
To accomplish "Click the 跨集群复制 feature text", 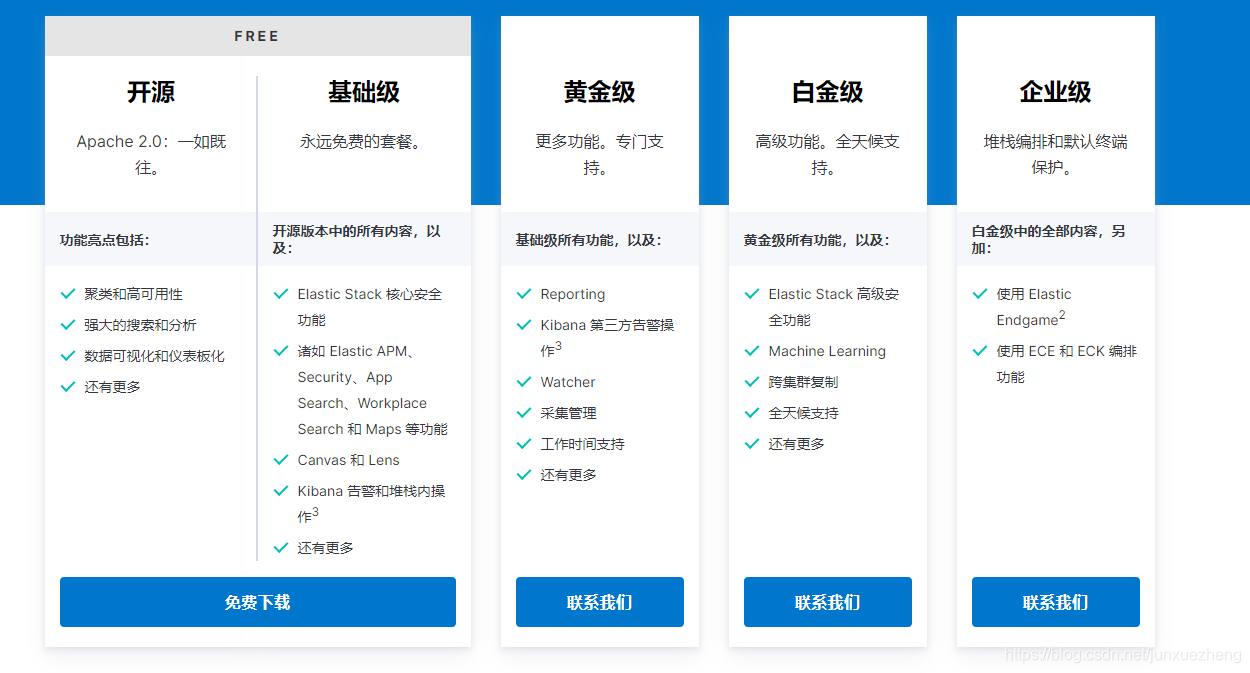I will pyautogui.click(x=803, y=382).
